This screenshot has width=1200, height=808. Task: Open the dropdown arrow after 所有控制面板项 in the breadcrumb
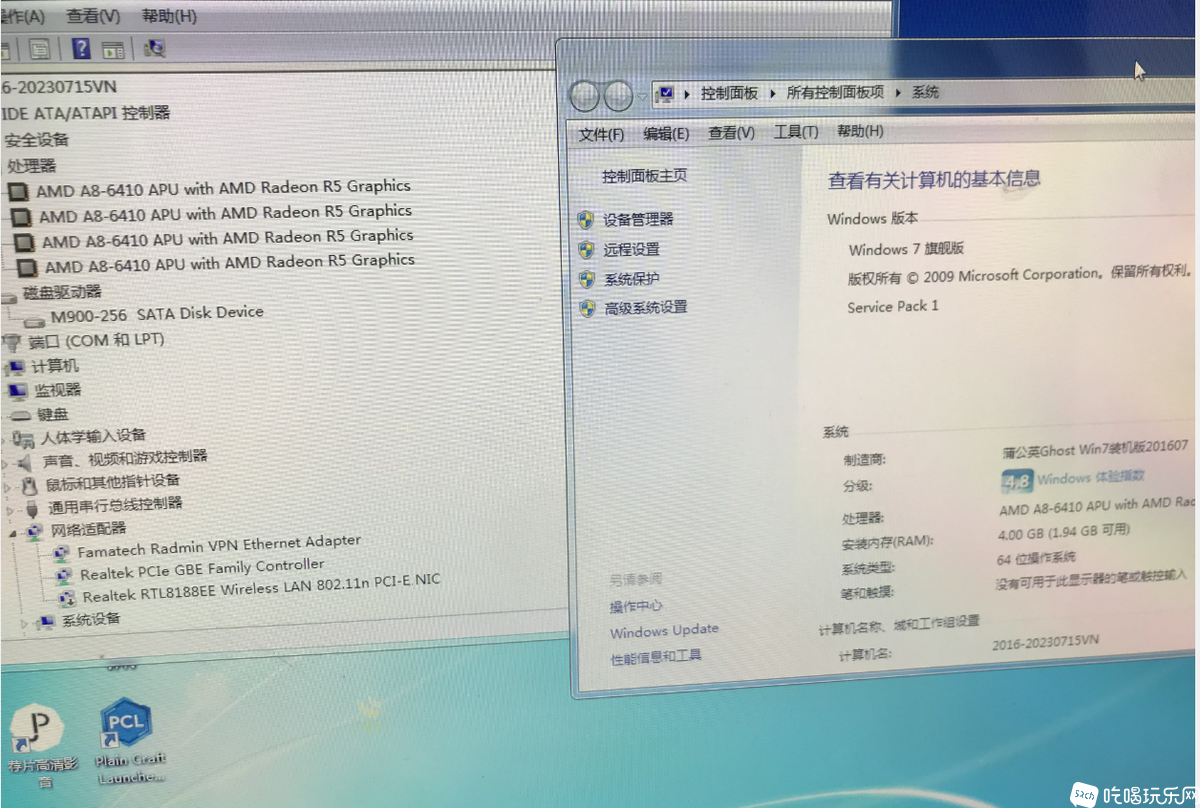pos(897,92)
